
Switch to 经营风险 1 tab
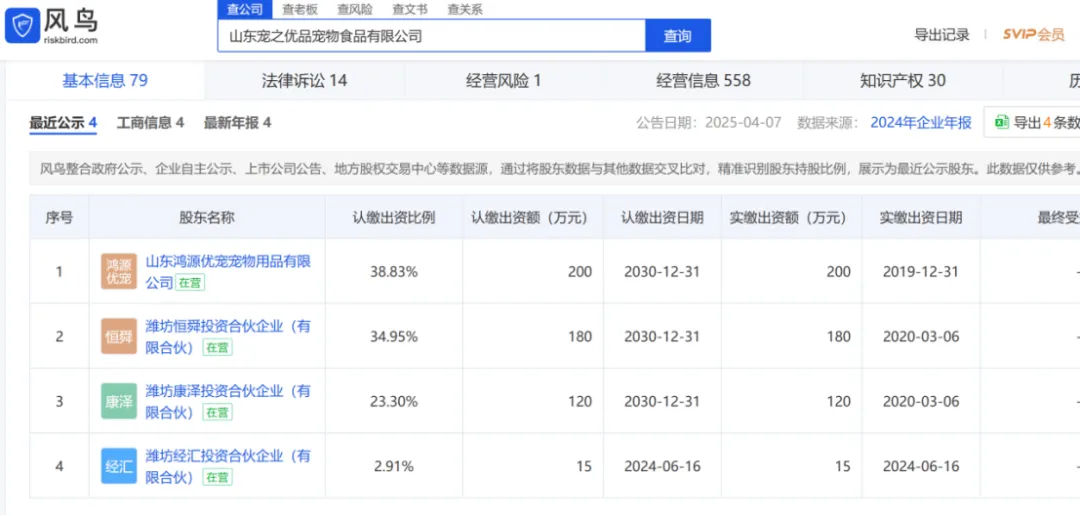point(503,81)
